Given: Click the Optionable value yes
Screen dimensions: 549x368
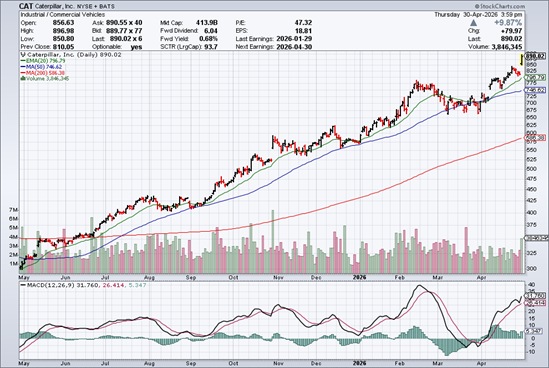Looking at the screenshot, I should coord(136,47).
